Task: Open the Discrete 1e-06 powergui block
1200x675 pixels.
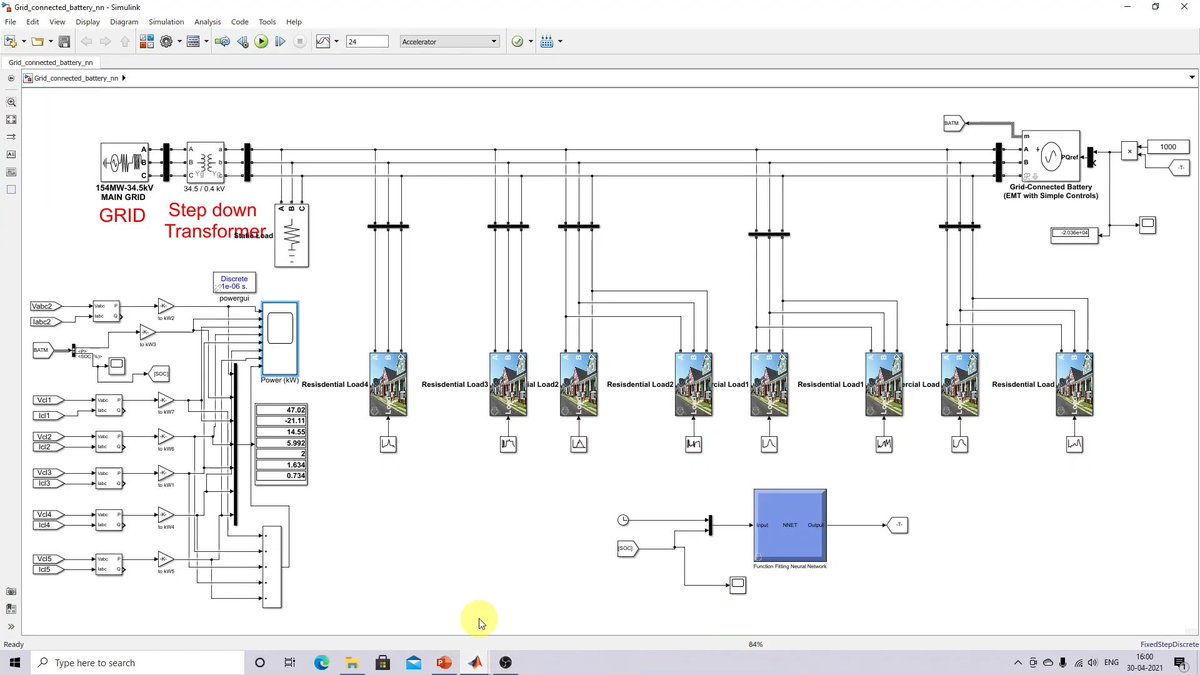Action: point(233,283)
